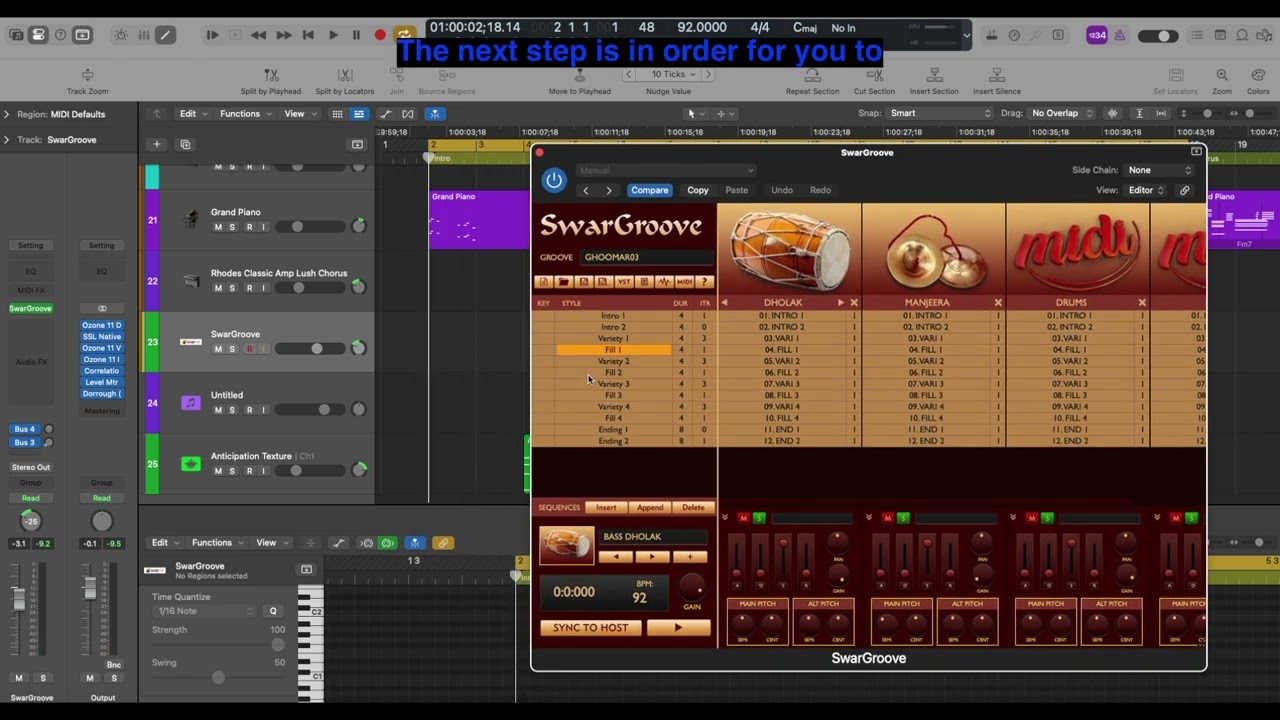
Task: Adjust the piano roll Swing slider
Action: click(x=218, y=678)
